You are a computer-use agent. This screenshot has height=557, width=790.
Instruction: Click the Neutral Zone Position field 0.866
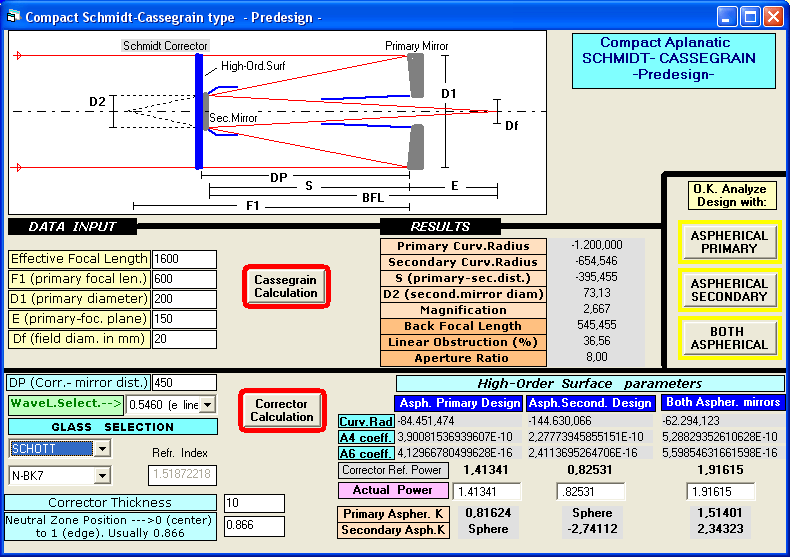tap(254, 525)
